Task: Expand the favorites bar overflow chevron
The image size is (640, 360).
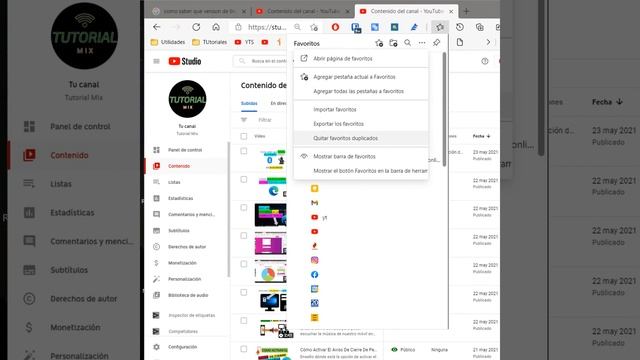Action: click(488, 42)
